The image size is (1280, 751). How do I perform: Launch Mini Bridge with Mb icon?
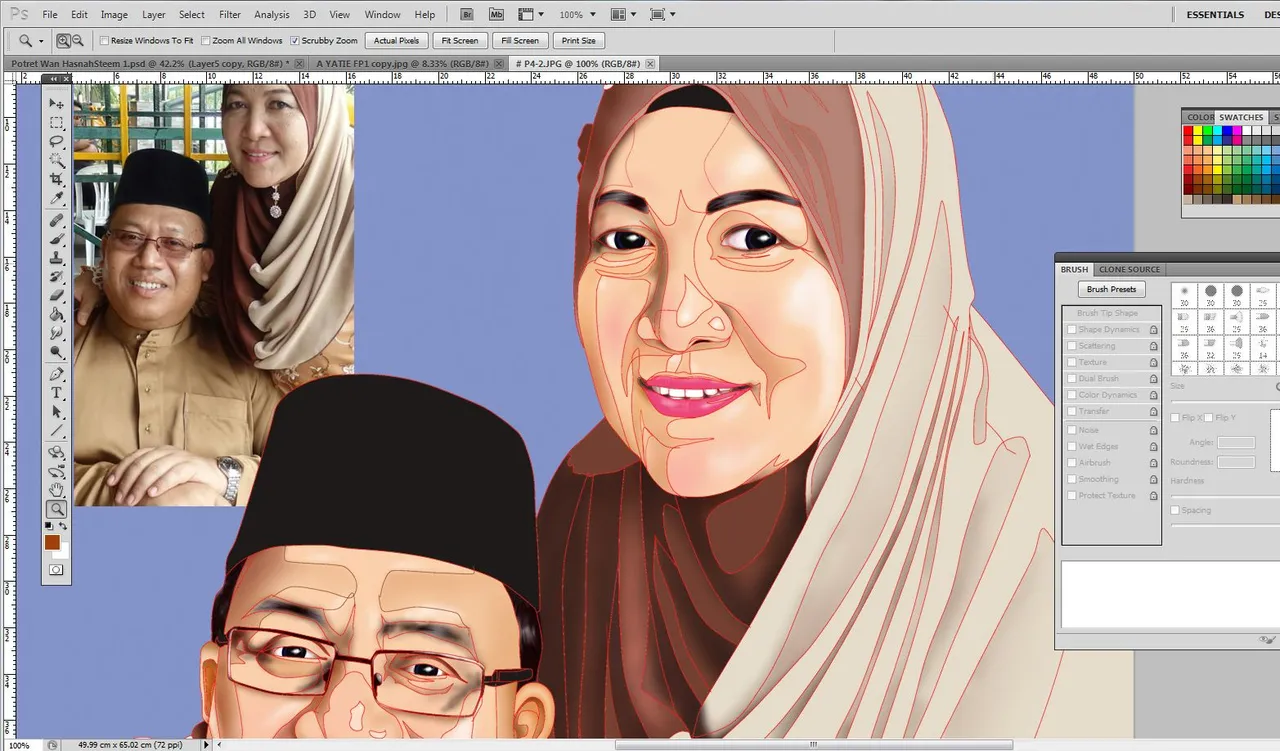point(497,15)
